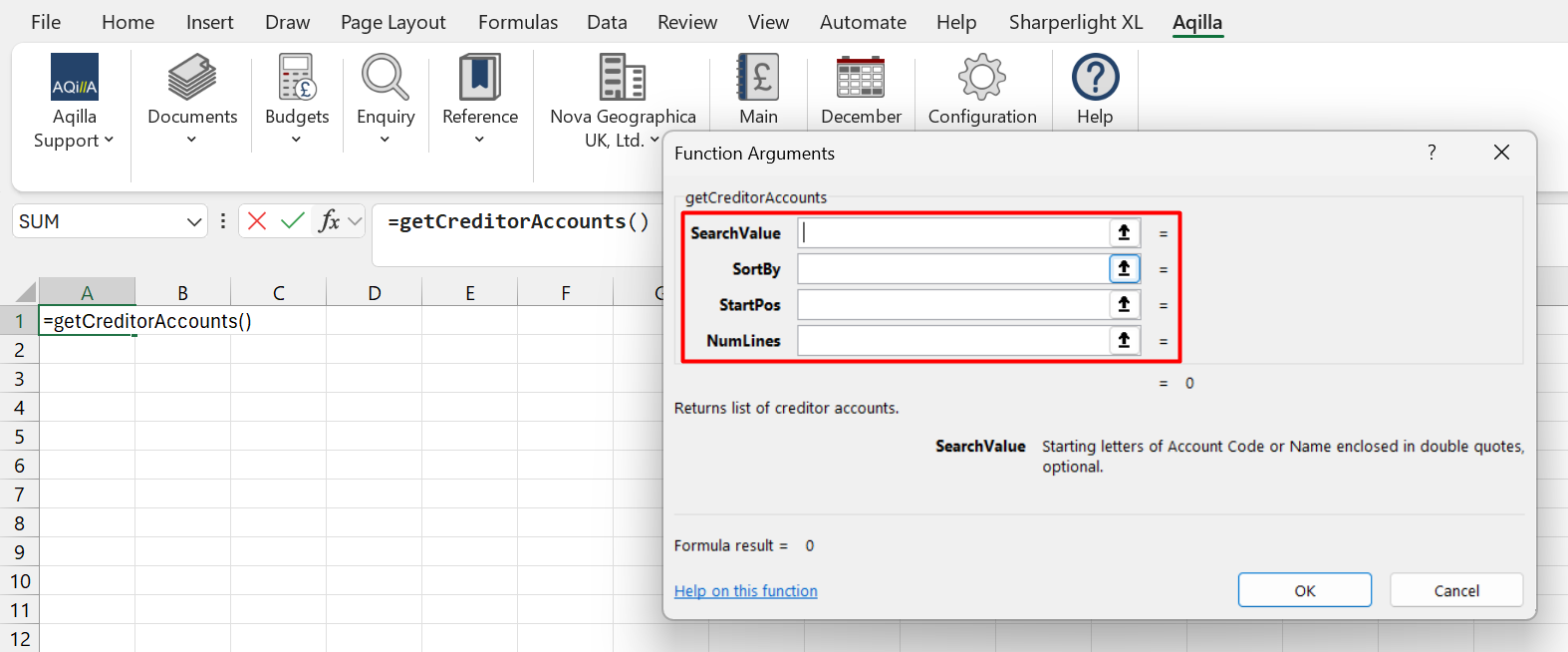
Task: Open the Main ledger icon
Action: click(x=758, y=78)
